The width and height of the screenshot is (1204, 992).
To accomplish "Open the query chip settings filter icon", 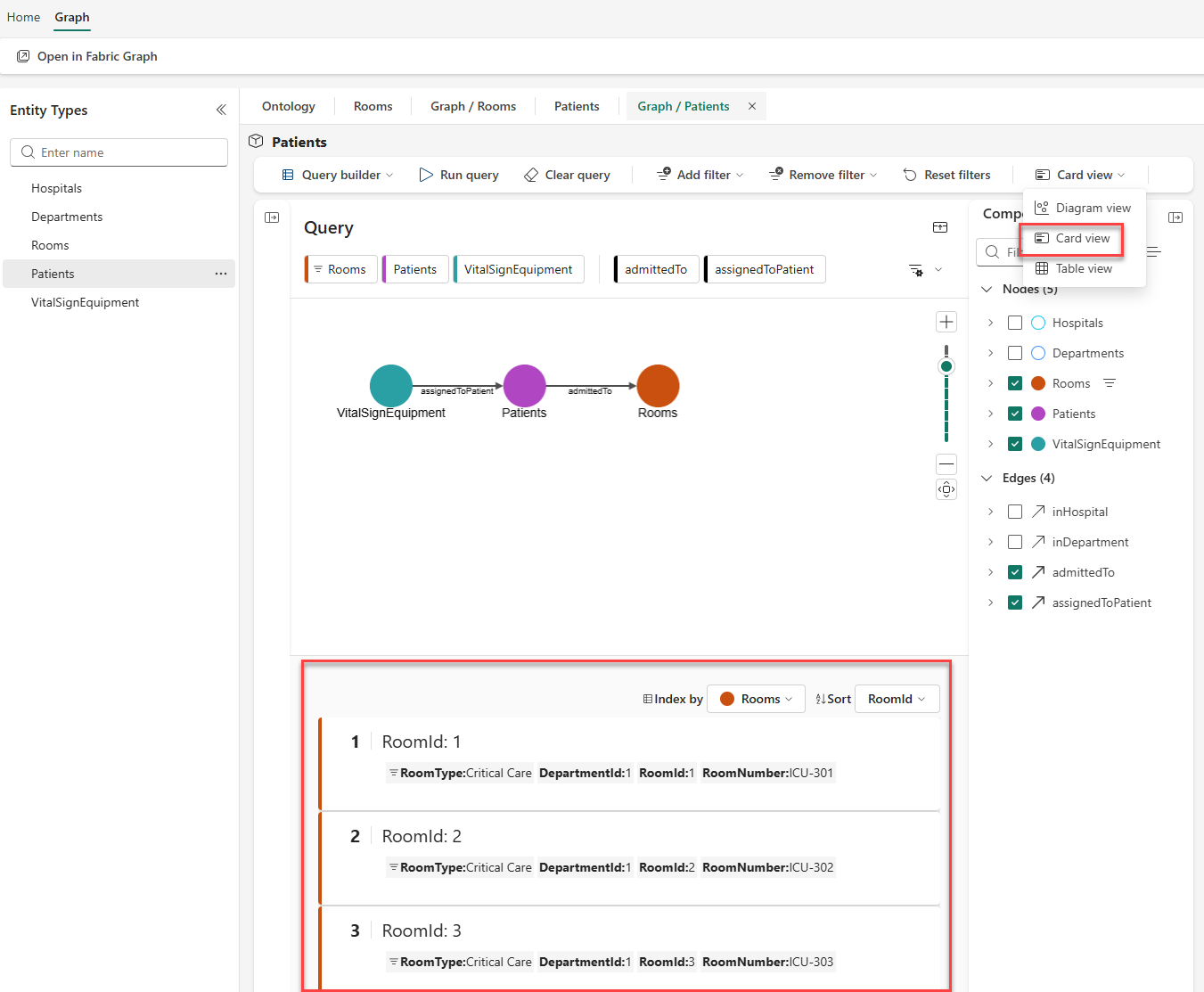I will click(916, 270).
